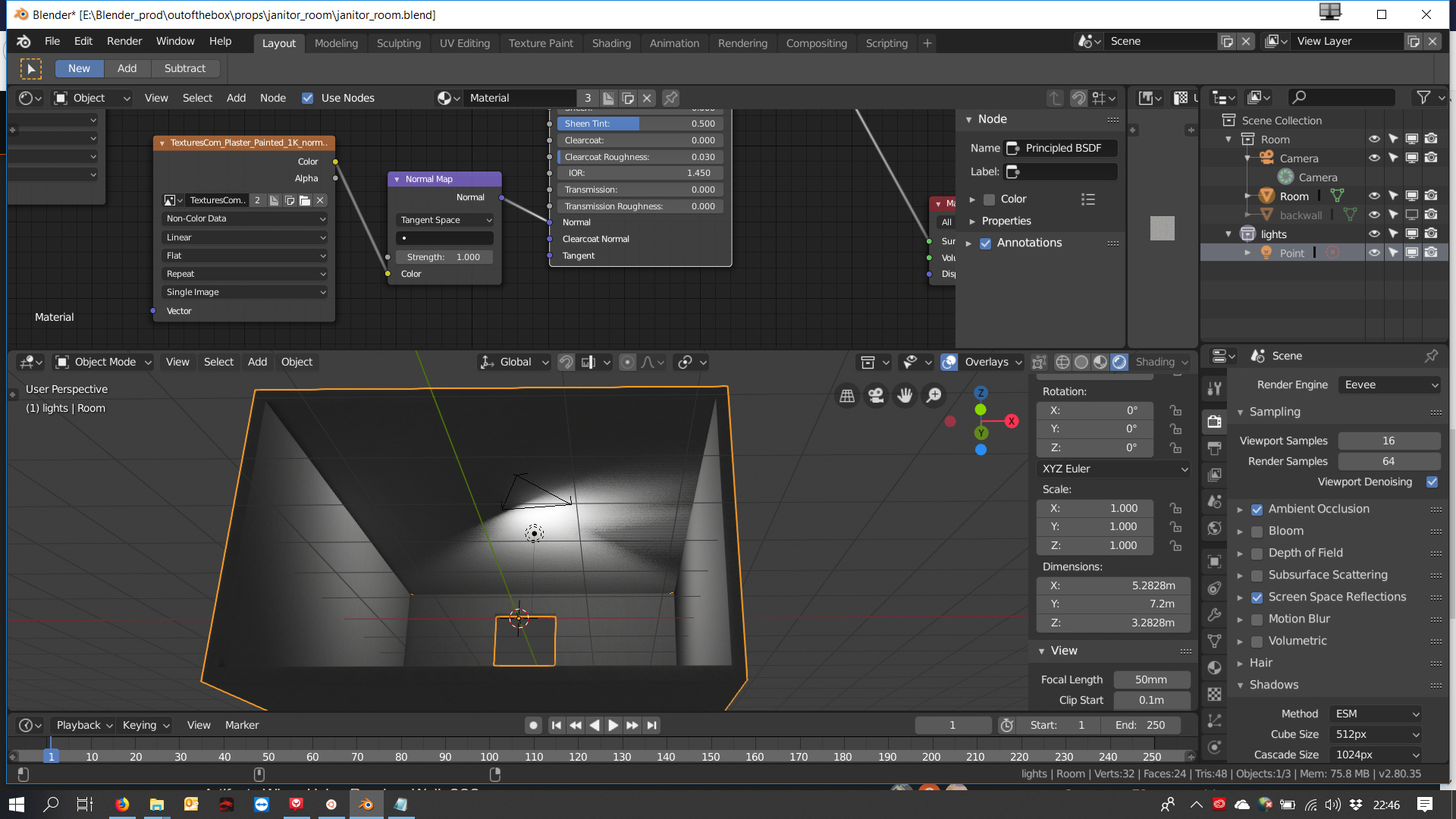1456x819 pixels.
Task: Open the World properties globe tab
Action: point(1214,529)
